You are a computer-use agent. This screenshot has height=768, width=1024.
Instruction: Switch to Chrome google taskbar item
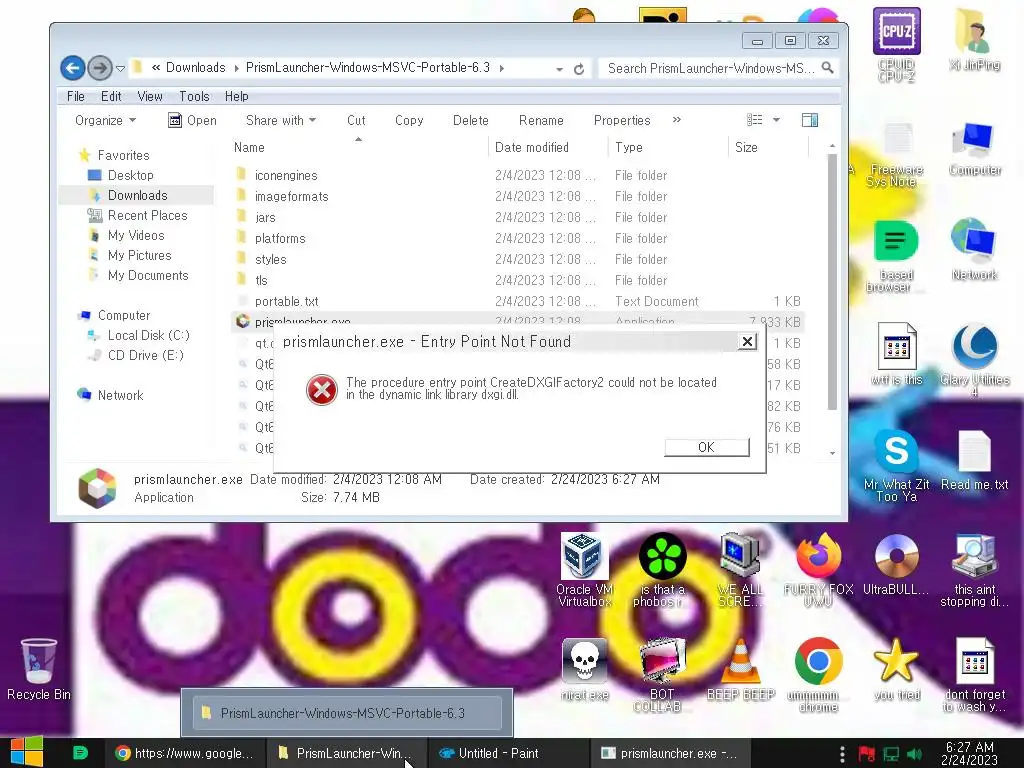coord(185,753)
